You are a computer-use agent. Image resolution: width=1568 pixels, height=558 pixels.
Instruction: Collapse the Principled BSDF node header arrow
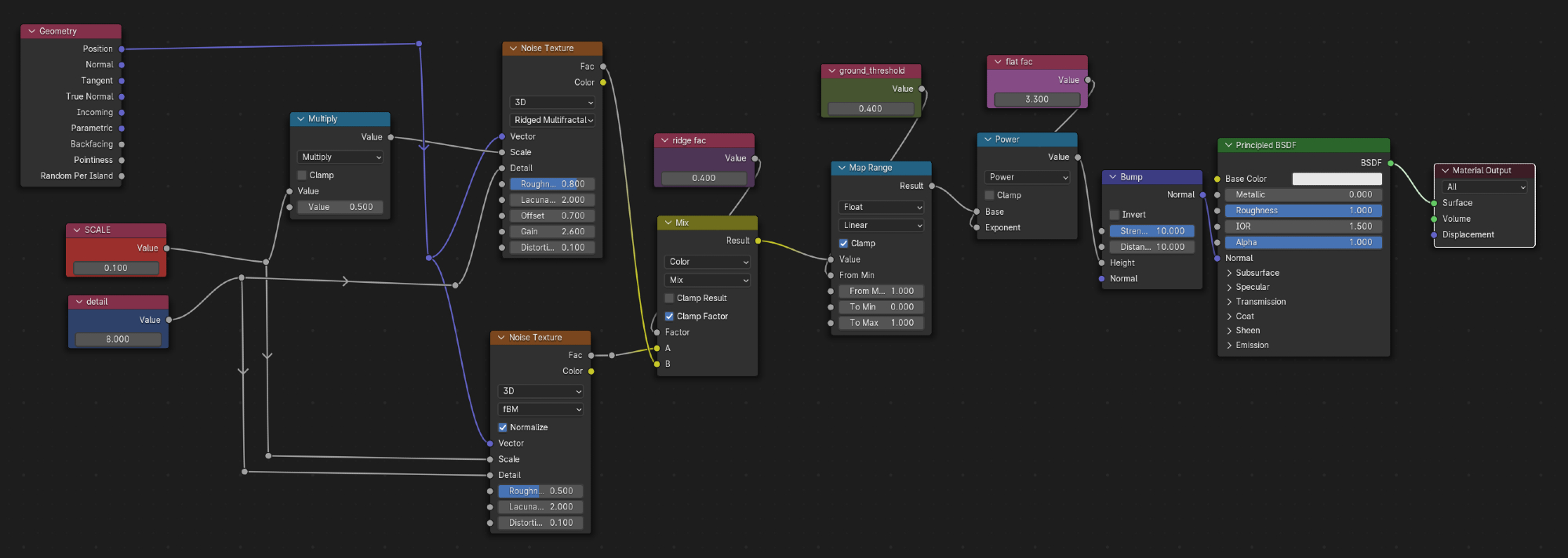pyautogui.click(x=1228, y=145)
